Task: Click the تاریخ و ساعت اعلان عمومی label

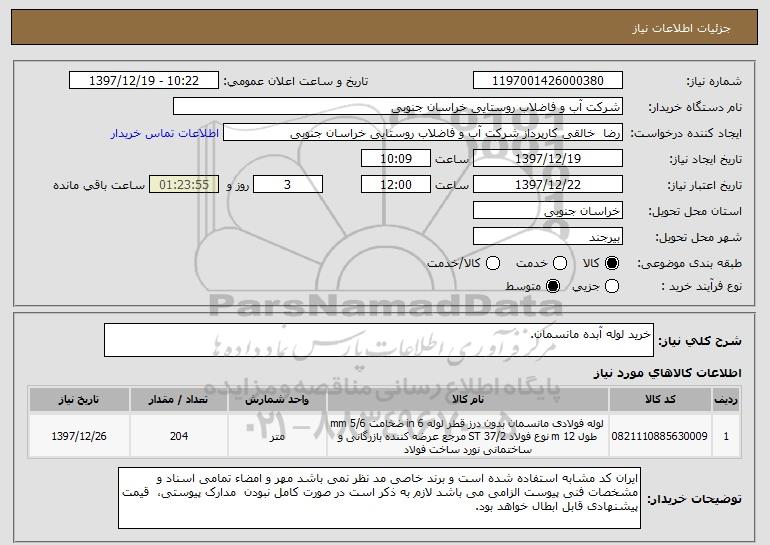Action: click(296, 81)
